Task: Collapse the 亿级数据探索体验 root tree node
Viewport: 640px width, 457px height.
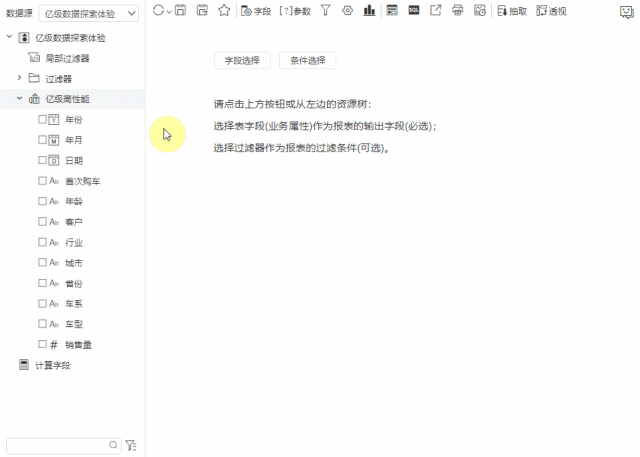Action: (x=9, y=37)
